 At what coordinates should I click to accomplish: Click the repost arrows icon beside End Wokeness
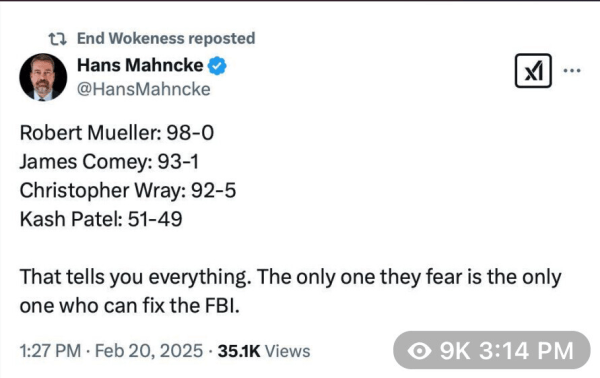57,39
